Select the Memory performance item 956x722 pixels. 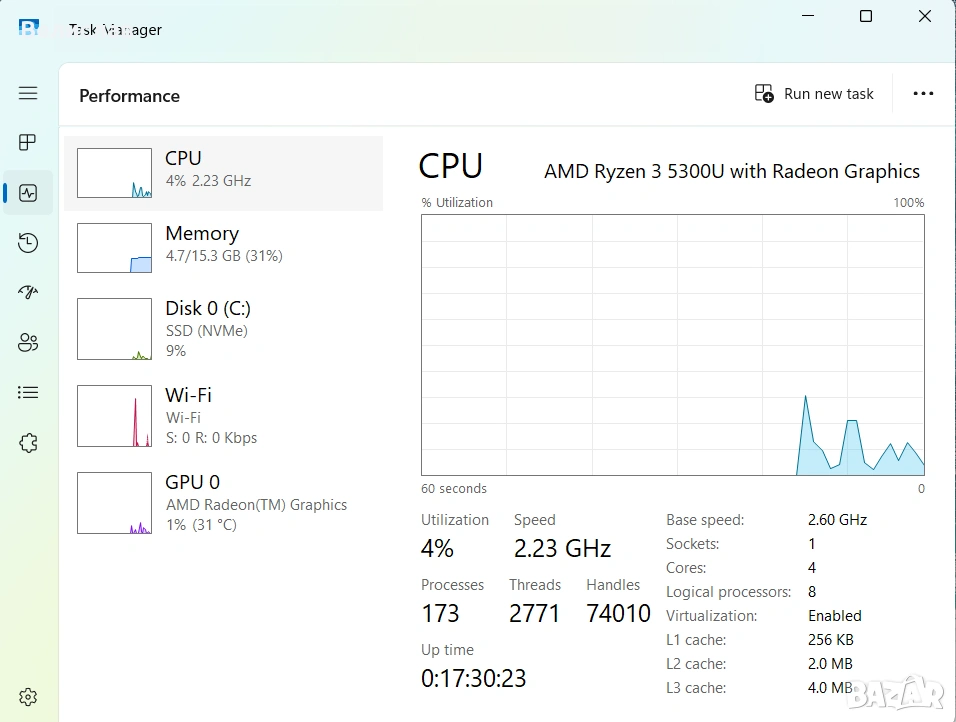[223, 247]
